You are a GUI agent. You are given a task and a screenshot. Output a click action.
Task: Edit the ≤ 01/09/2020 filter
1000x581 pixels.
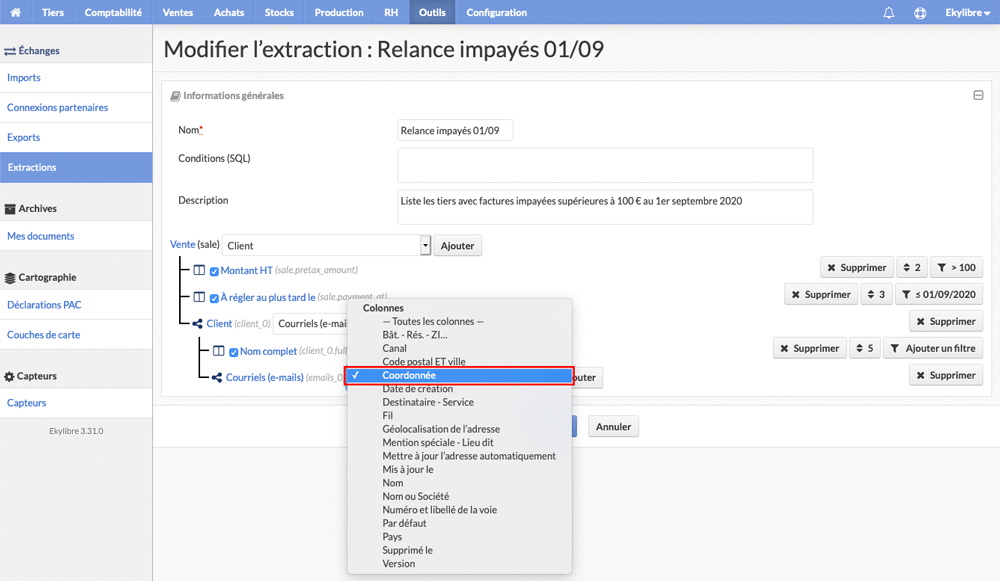(x=939, y=294)
